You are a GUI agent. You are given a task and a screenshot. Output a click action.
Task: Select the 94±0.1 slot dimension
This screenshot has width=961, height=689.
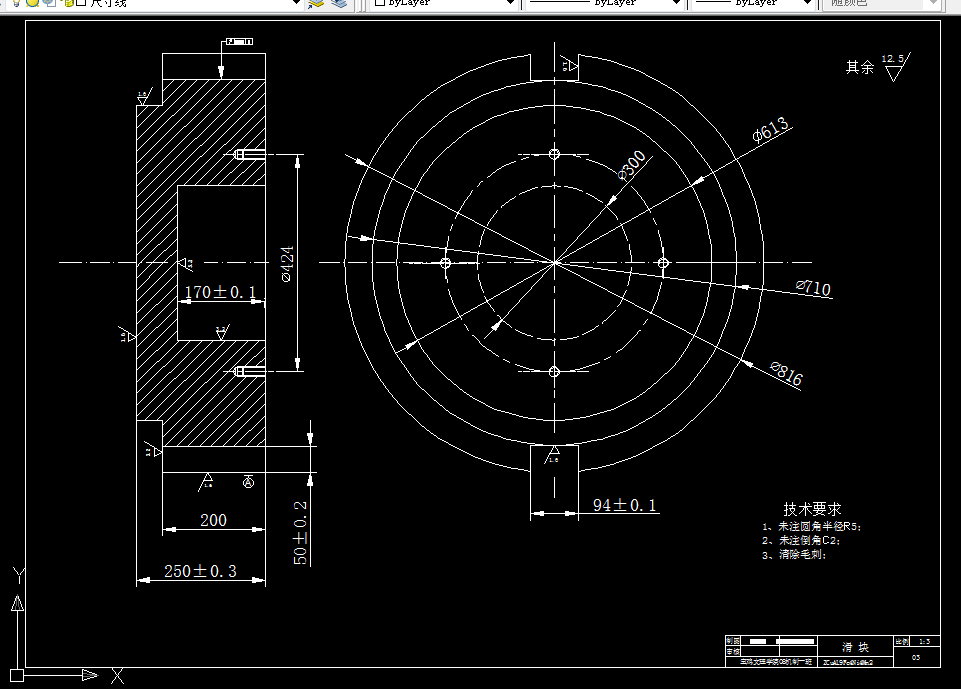pyautogui.click(x=625, y=505)
